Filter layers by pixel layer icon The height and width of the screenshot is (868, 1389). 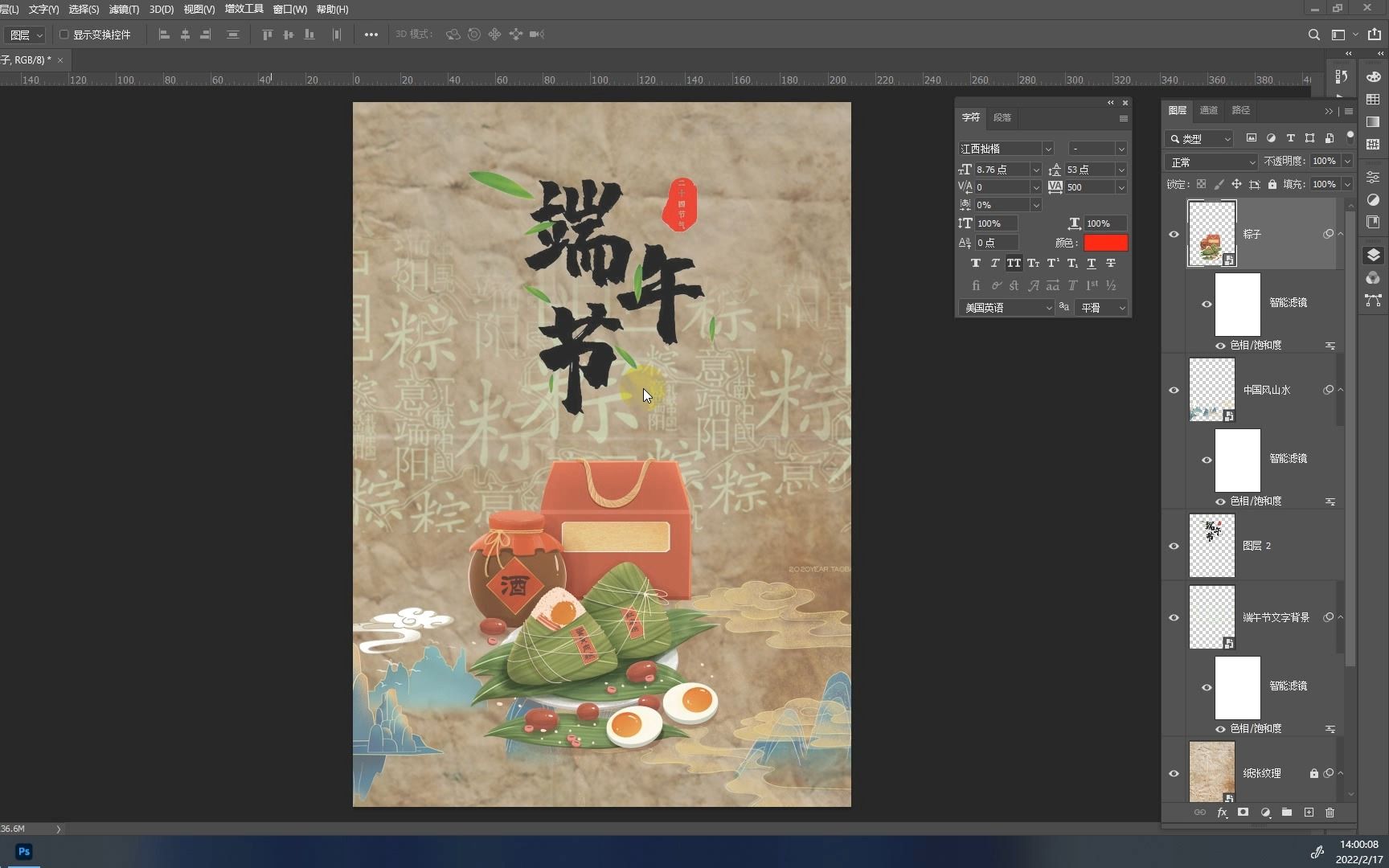coord(1252,138)
